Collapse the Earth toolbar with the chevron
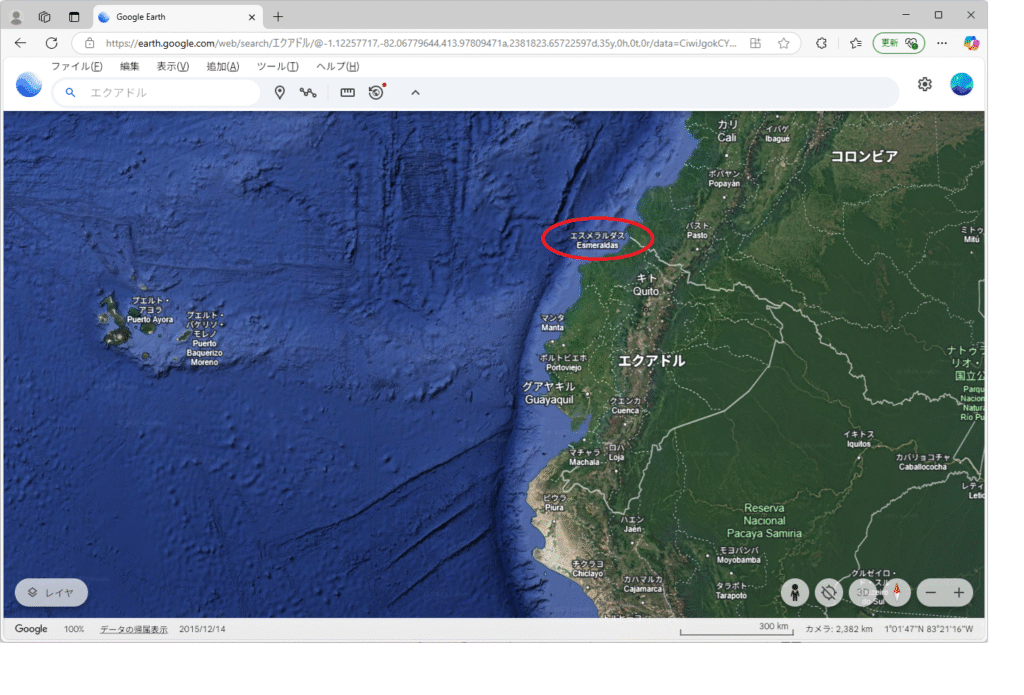Viewport: 1024px width, 695px height. (x=415, y=93)
